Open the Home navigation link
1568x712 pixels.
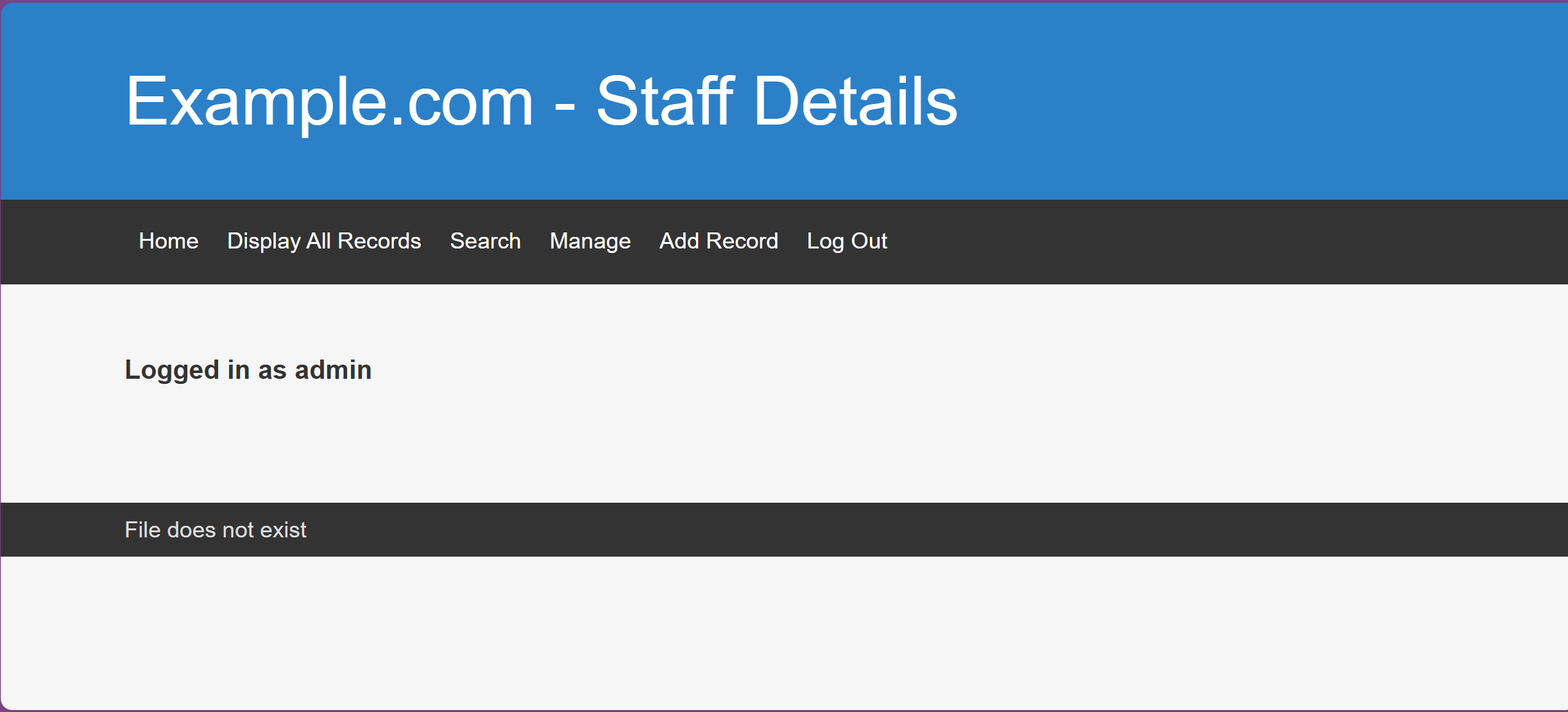coord(168,241)
